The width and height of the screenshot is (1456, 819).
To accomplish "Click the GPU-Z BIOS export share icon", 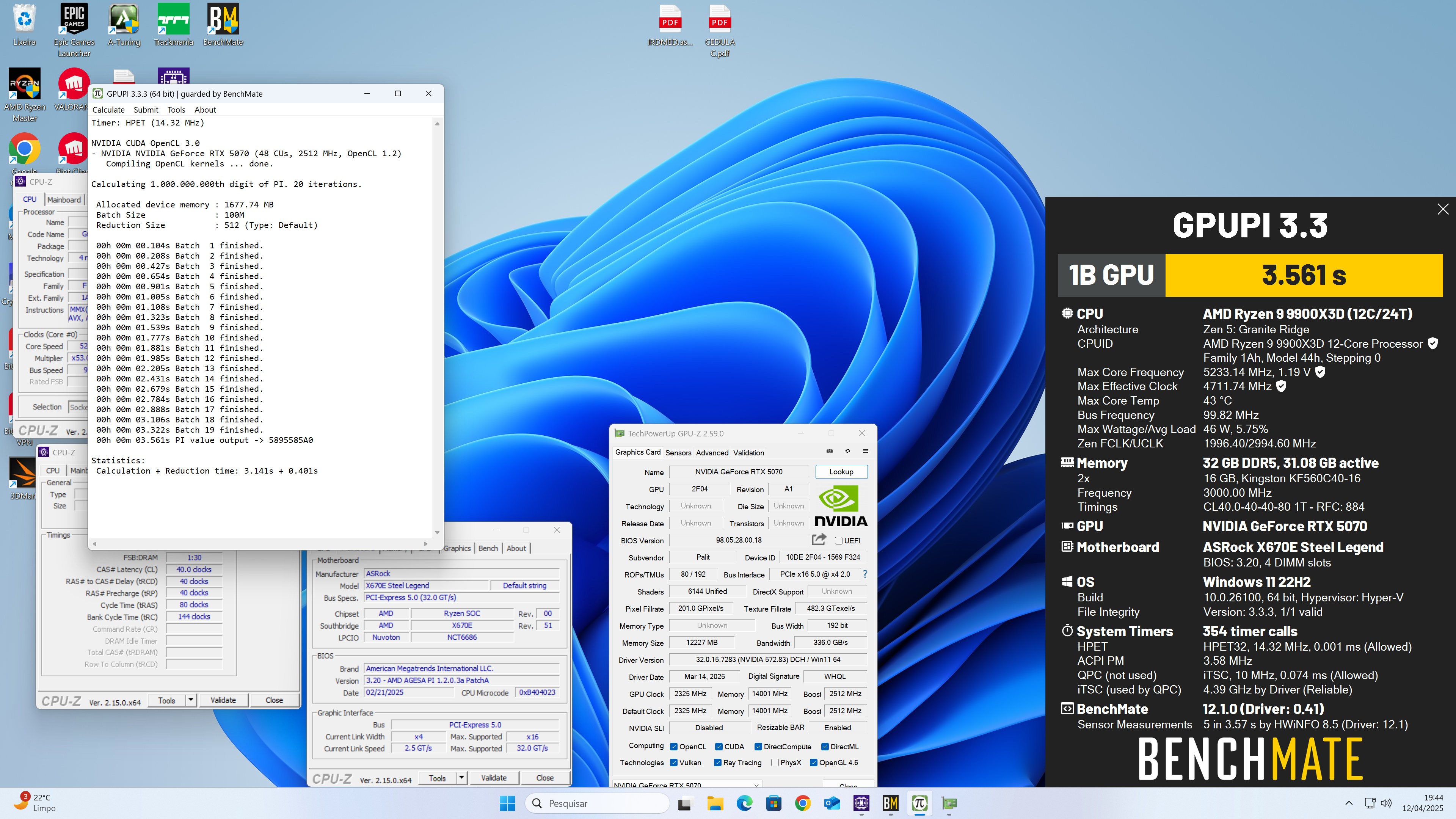I will click(x=819, y=539).
